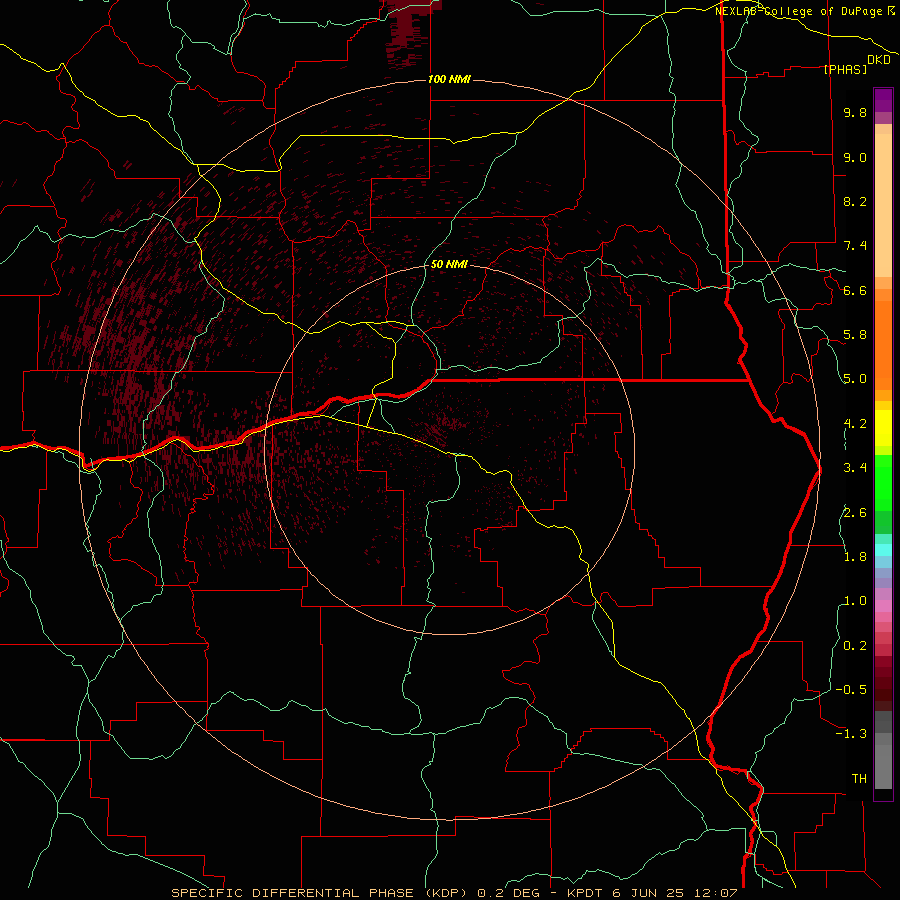Click the 1.8 value on the color scale
Image resolution: width=900 pixels, height=900 pixels.
coord(855,557)
